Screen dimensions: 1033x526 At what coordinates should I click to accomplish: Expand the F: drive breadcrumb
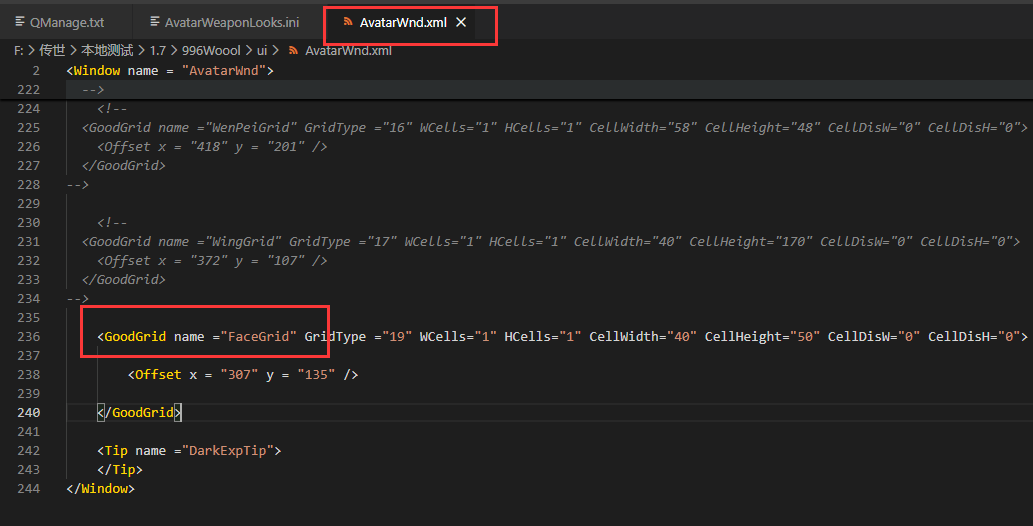coord(19,50)
